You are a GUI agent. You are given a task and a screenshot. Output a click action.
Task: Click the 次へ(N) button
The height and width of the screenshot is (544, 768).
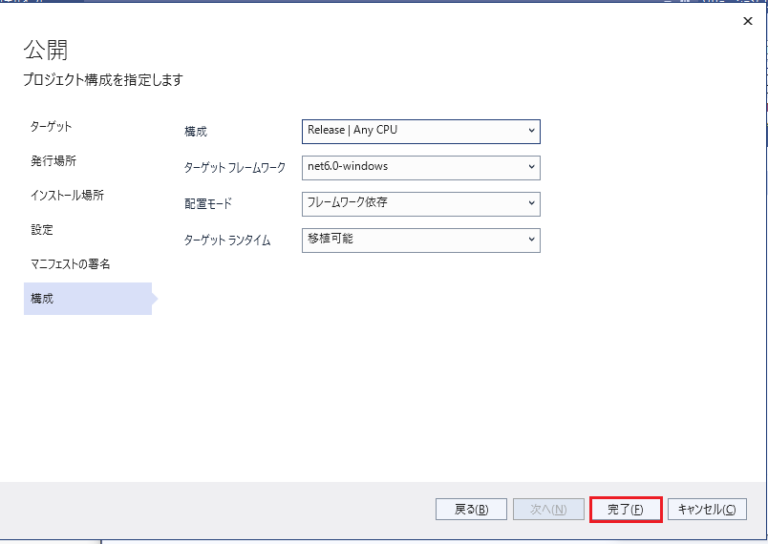pos(549,509)
